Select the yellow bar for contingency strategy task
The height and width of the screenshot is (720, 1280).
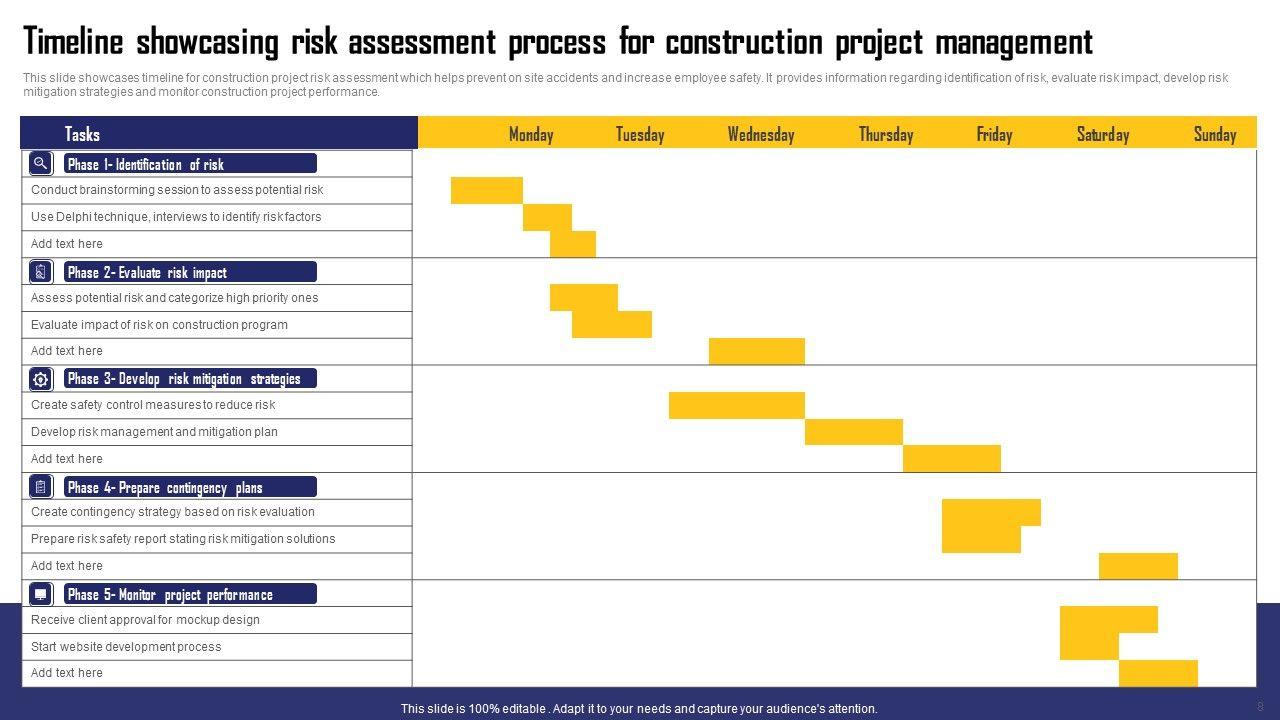pyautogui.click(x=991, y=512)
